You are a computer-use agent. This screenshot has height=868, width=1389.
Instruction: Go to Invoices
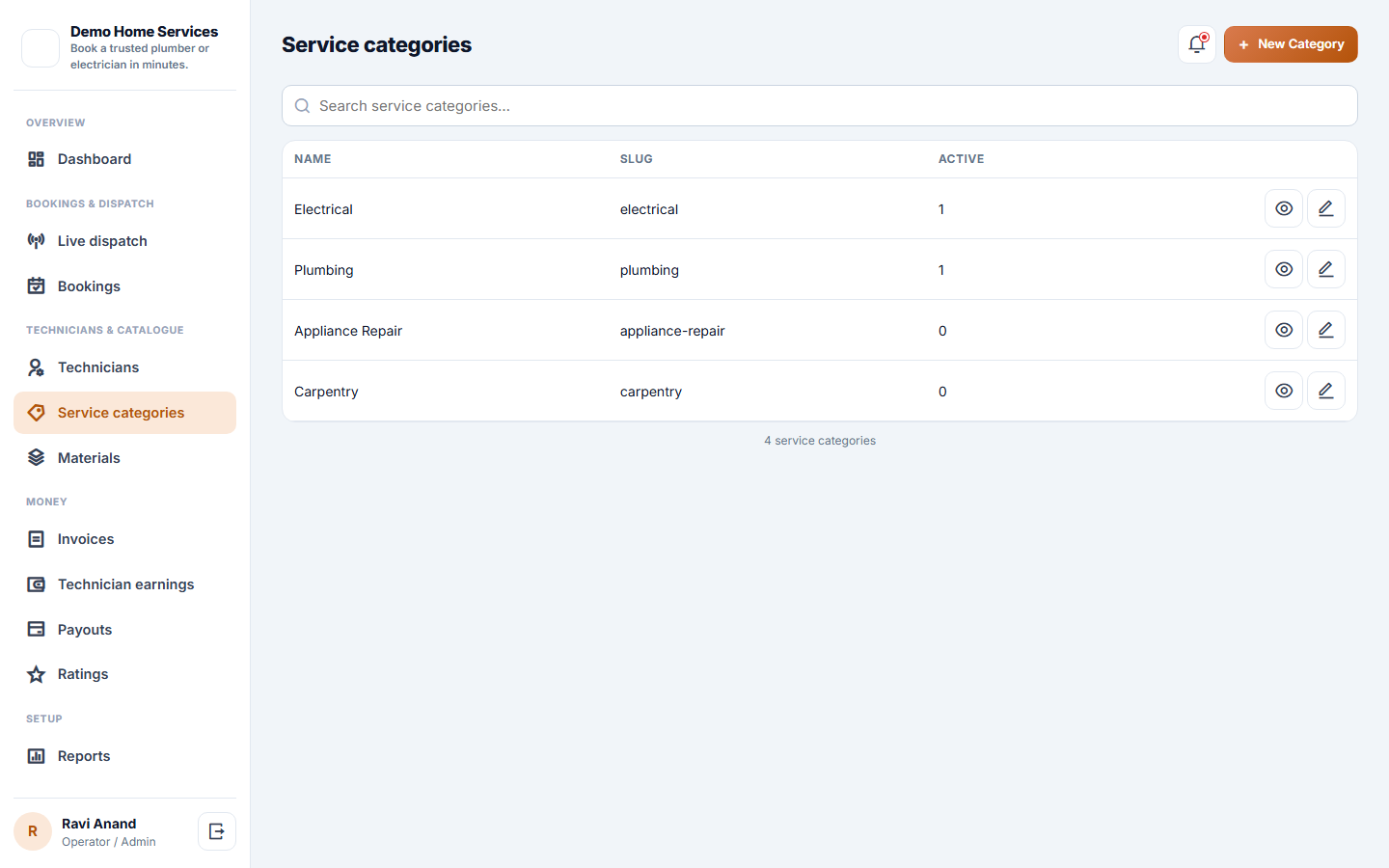(124, 539)
